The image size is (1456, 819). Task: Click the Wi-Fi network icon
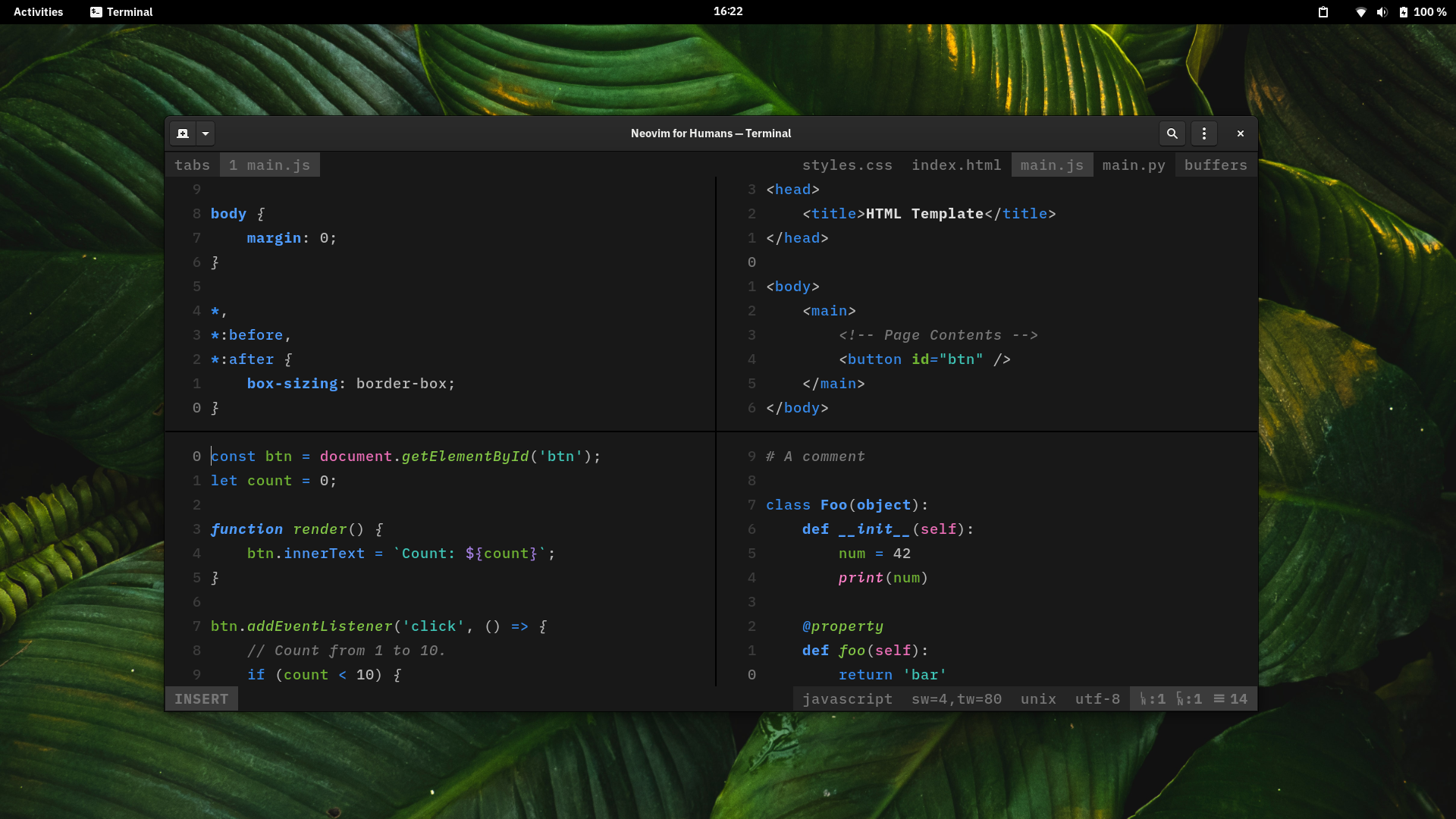coord(1360,12)
